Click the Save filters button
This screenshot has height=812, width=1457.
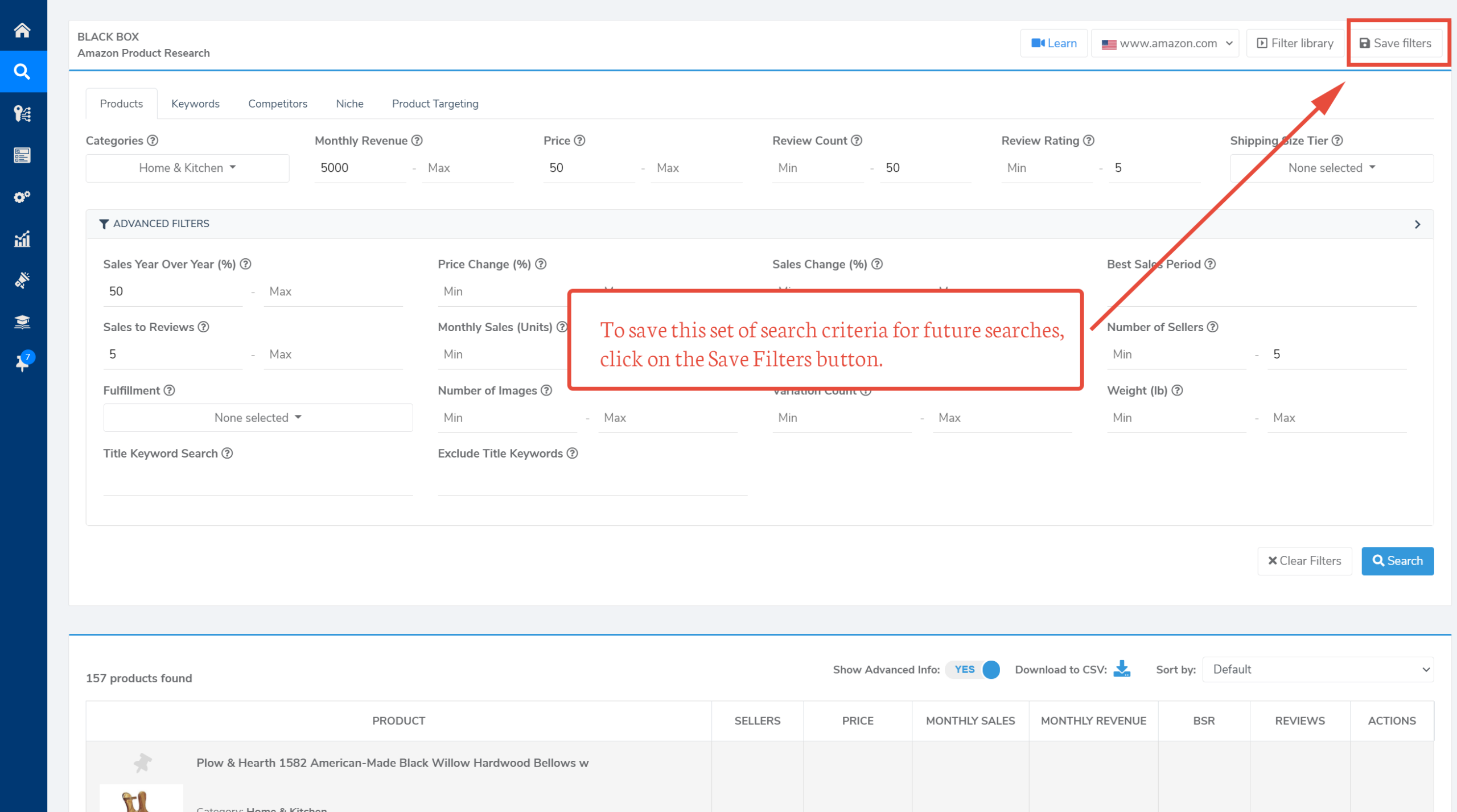coord(1396,43)
